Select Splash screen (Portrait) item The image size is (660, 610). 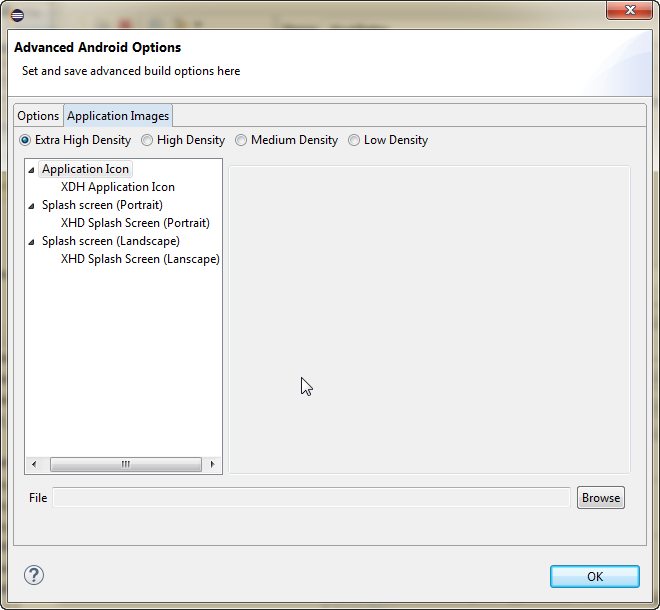[x=102, y=205]
